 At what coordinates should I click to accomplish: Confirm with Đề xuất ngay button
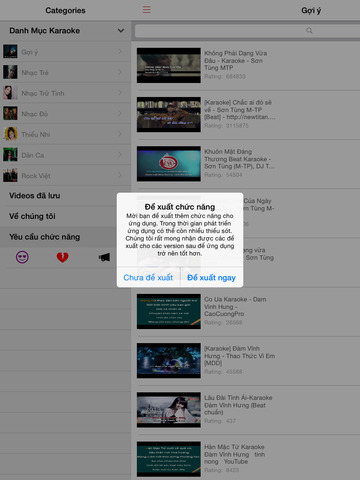212,277
